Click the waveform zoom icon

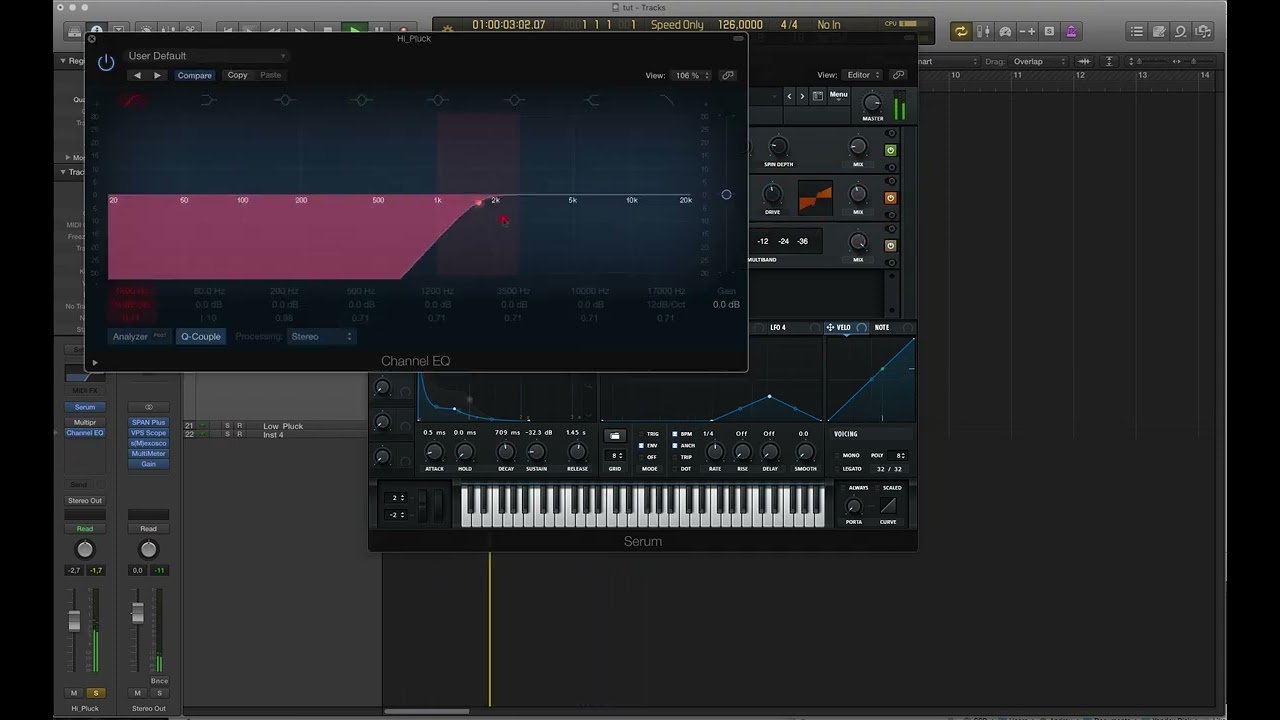[x=1084, y=62]
